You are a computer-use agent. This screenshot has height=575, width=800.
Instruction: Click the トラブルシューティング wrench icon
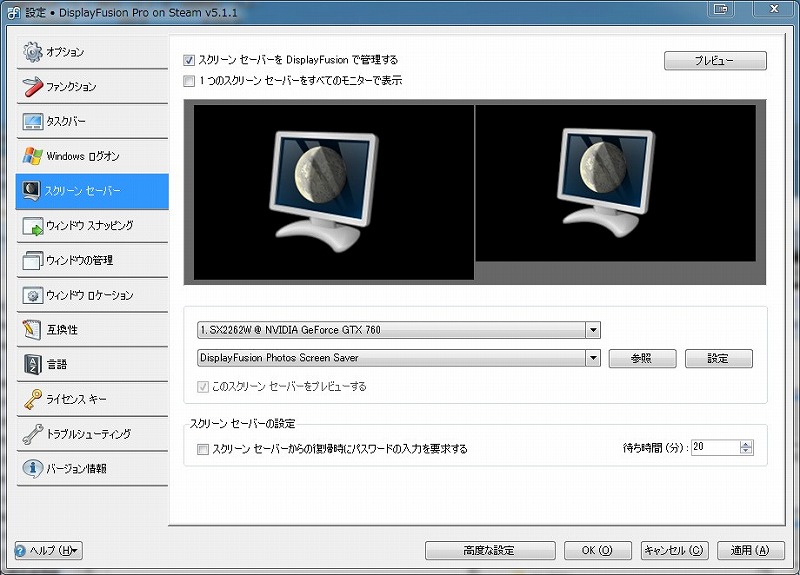pyautogui.click(x=33, y=434)
